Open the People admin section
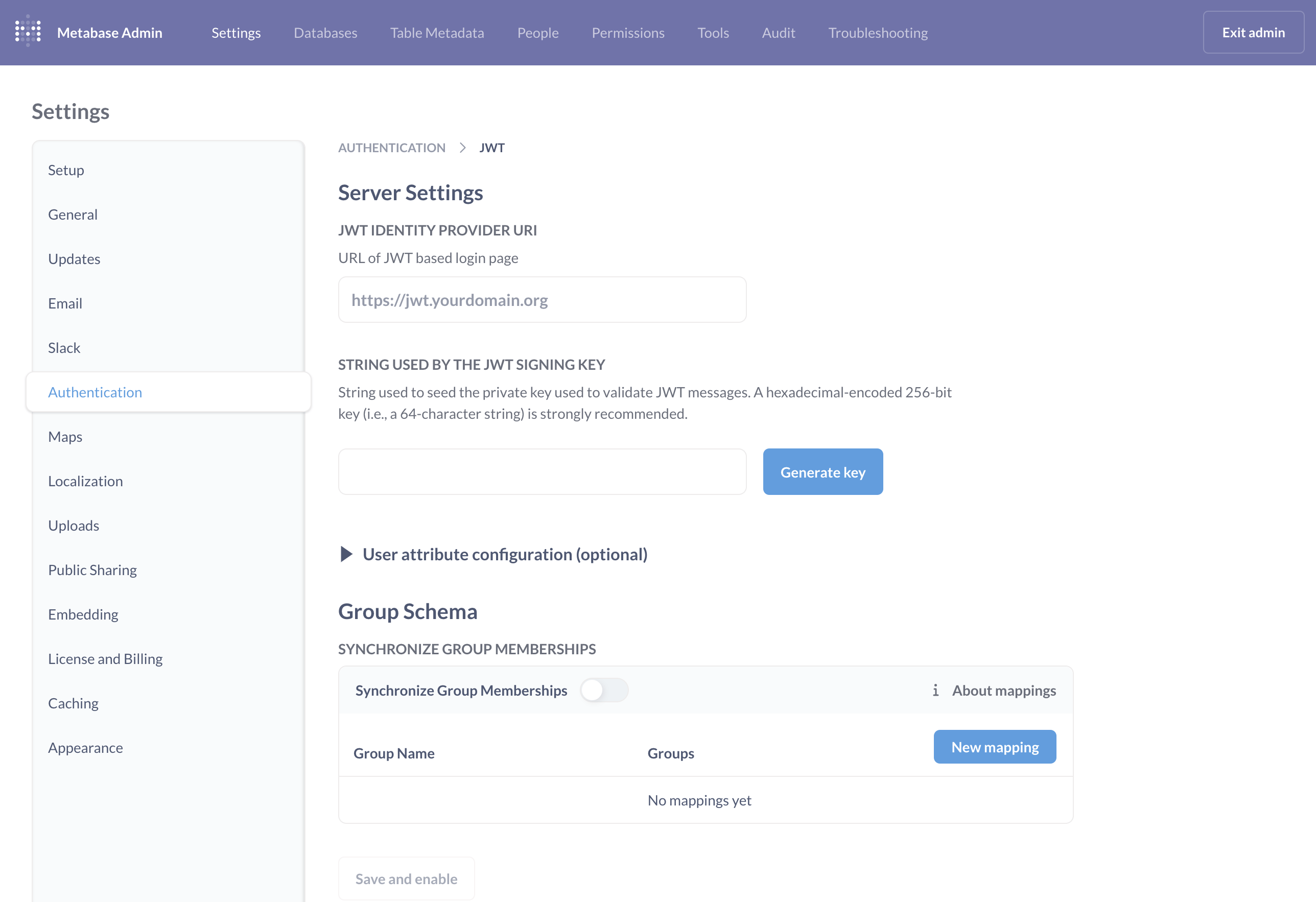The image size is (1316, 902). pos(538,33)
